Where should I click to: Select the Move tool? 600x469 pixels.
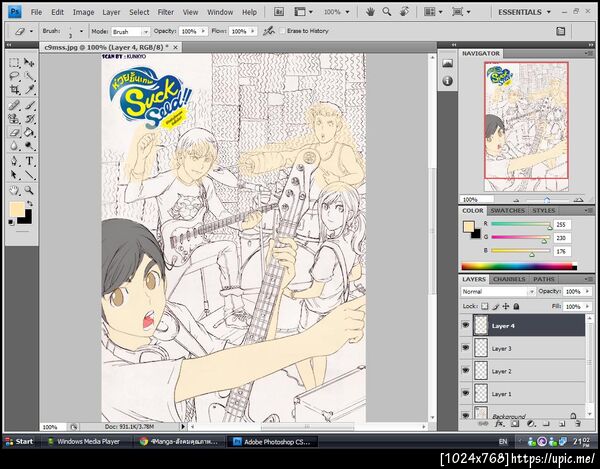coord(29,62)
